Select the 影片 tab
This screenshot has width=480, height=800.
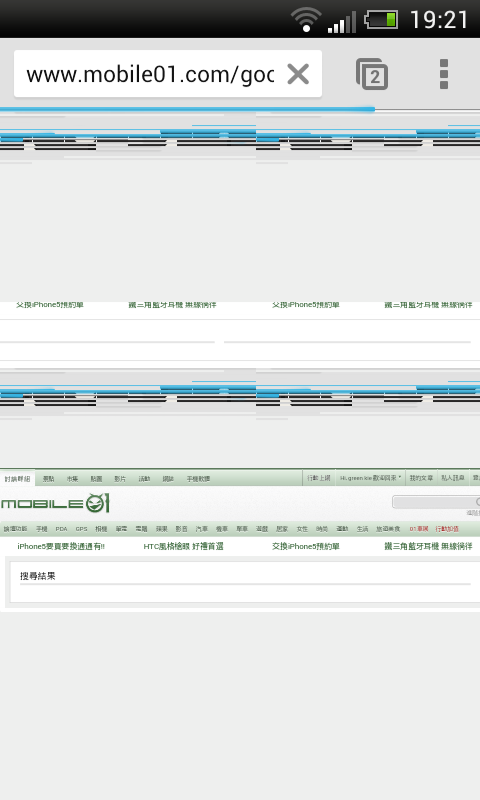(x=120, y=479)
